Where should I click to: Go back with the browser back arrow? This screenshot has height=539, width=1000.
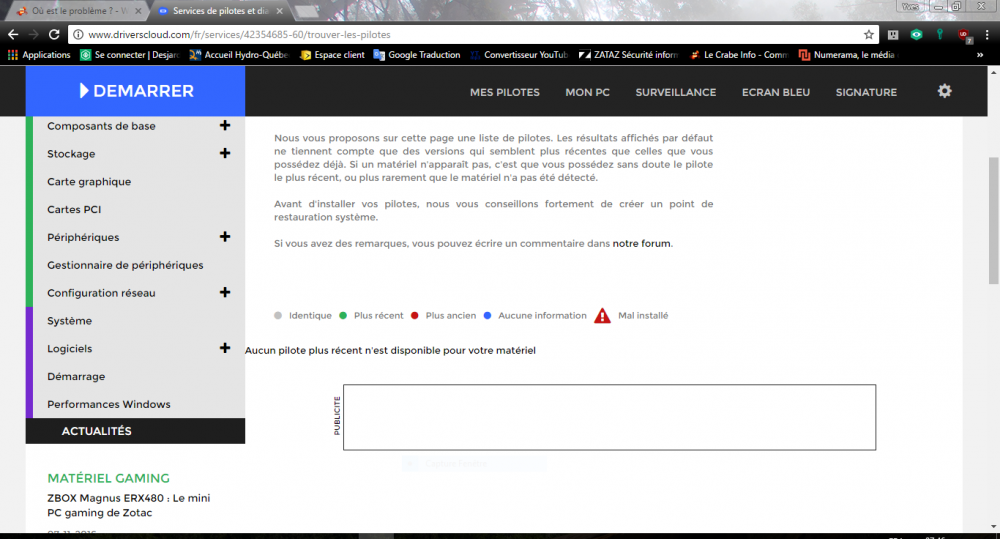(x=13, y=34)
